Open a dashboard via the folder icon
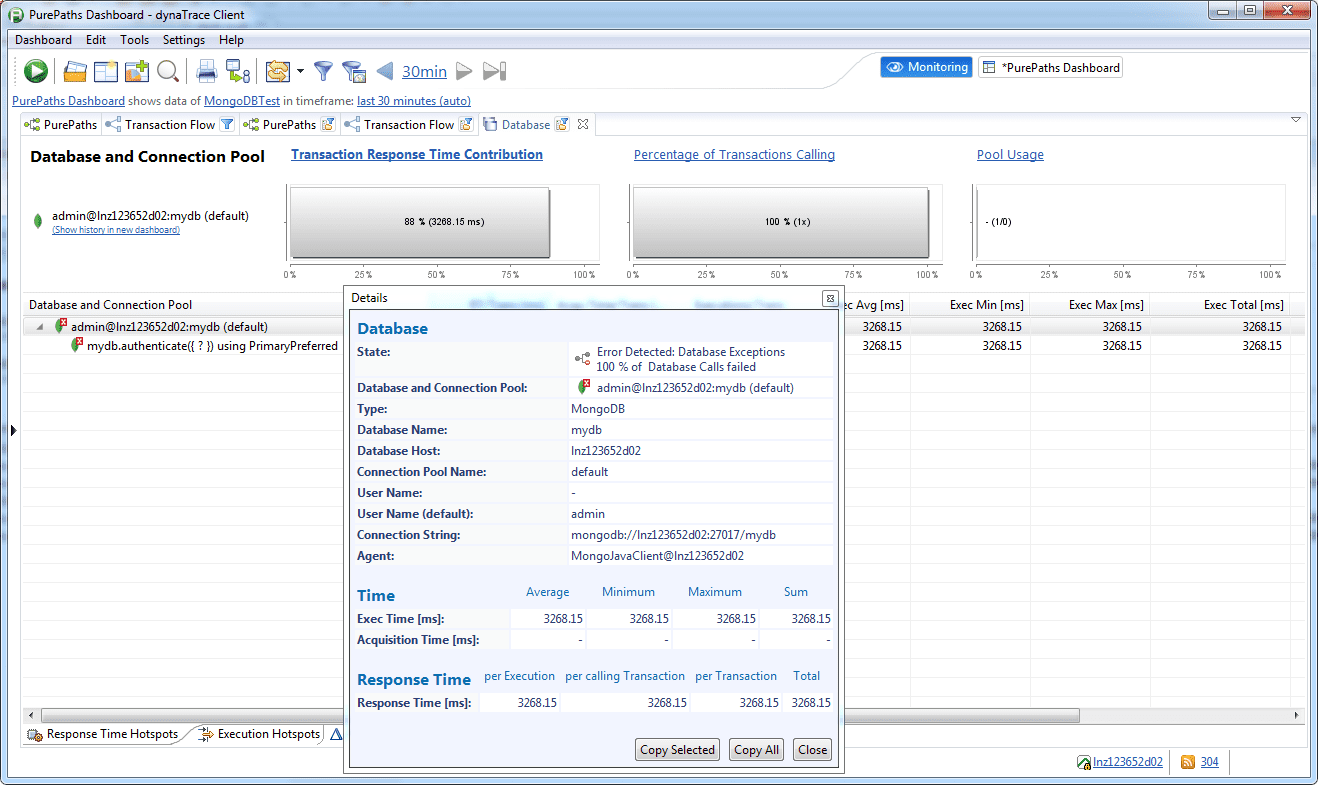The height and width of the screenshot is (785, 1318). (75, 71)
